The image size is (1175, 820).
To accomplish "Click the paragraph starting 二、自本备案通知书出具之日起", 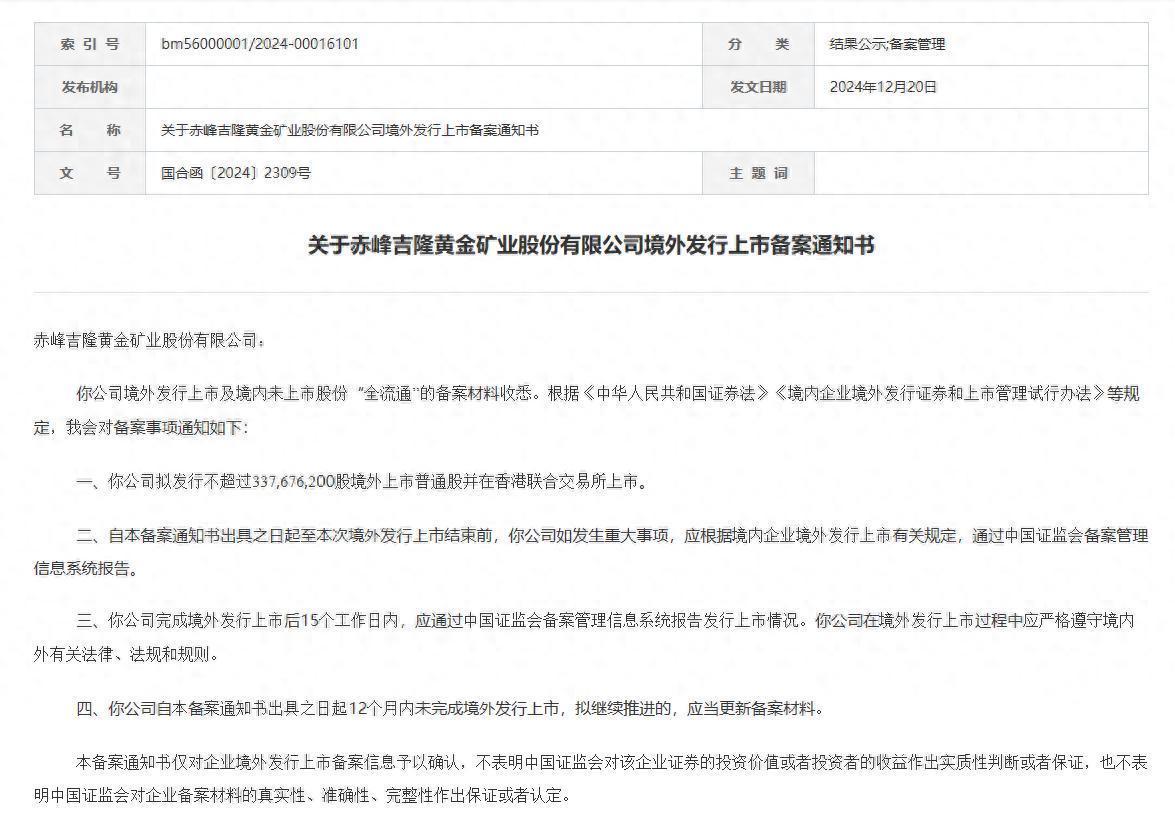I will coord(591,552).
